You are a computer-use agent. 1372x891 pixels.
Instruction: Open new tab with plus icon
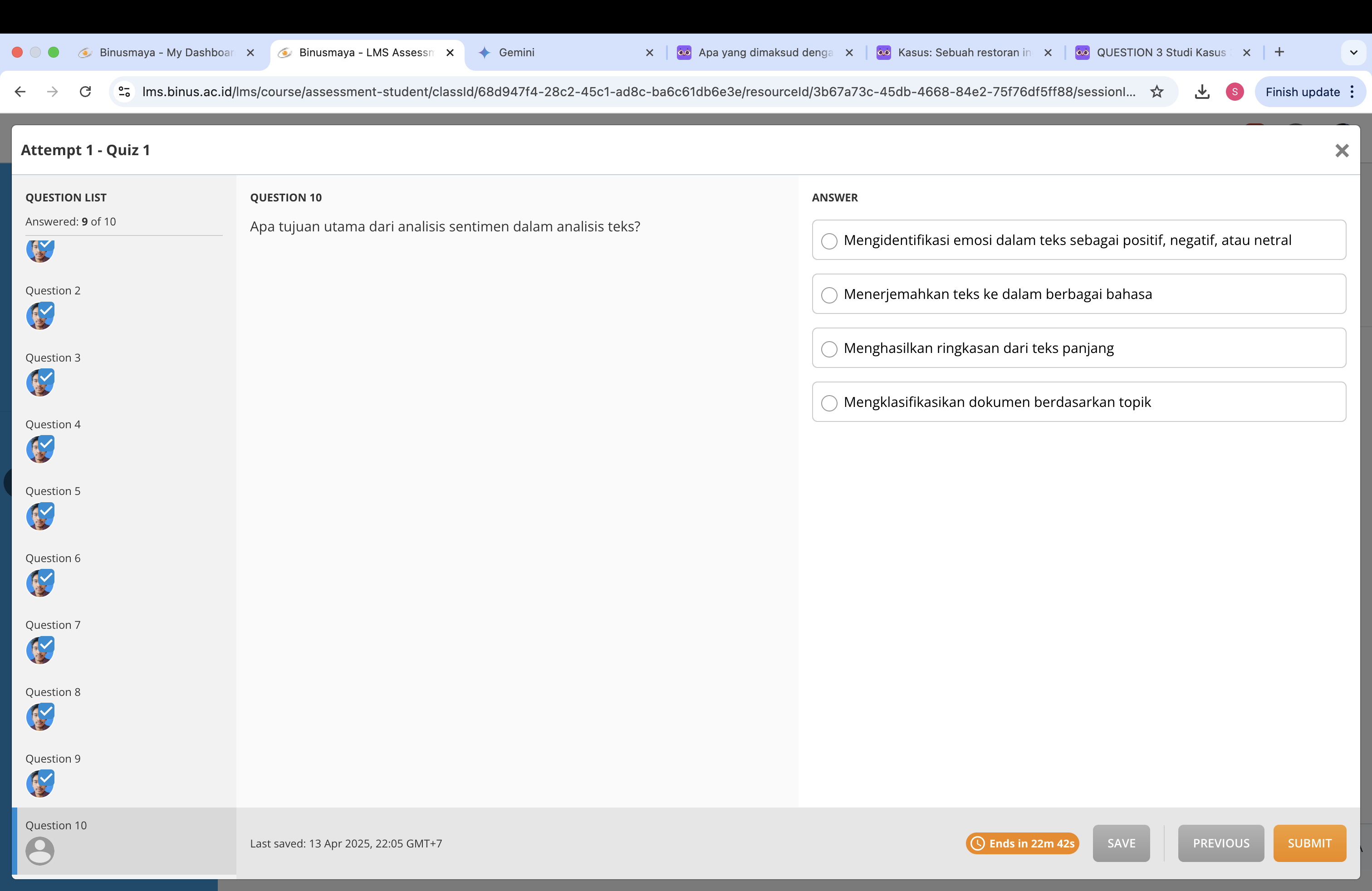pos(1279,53)
